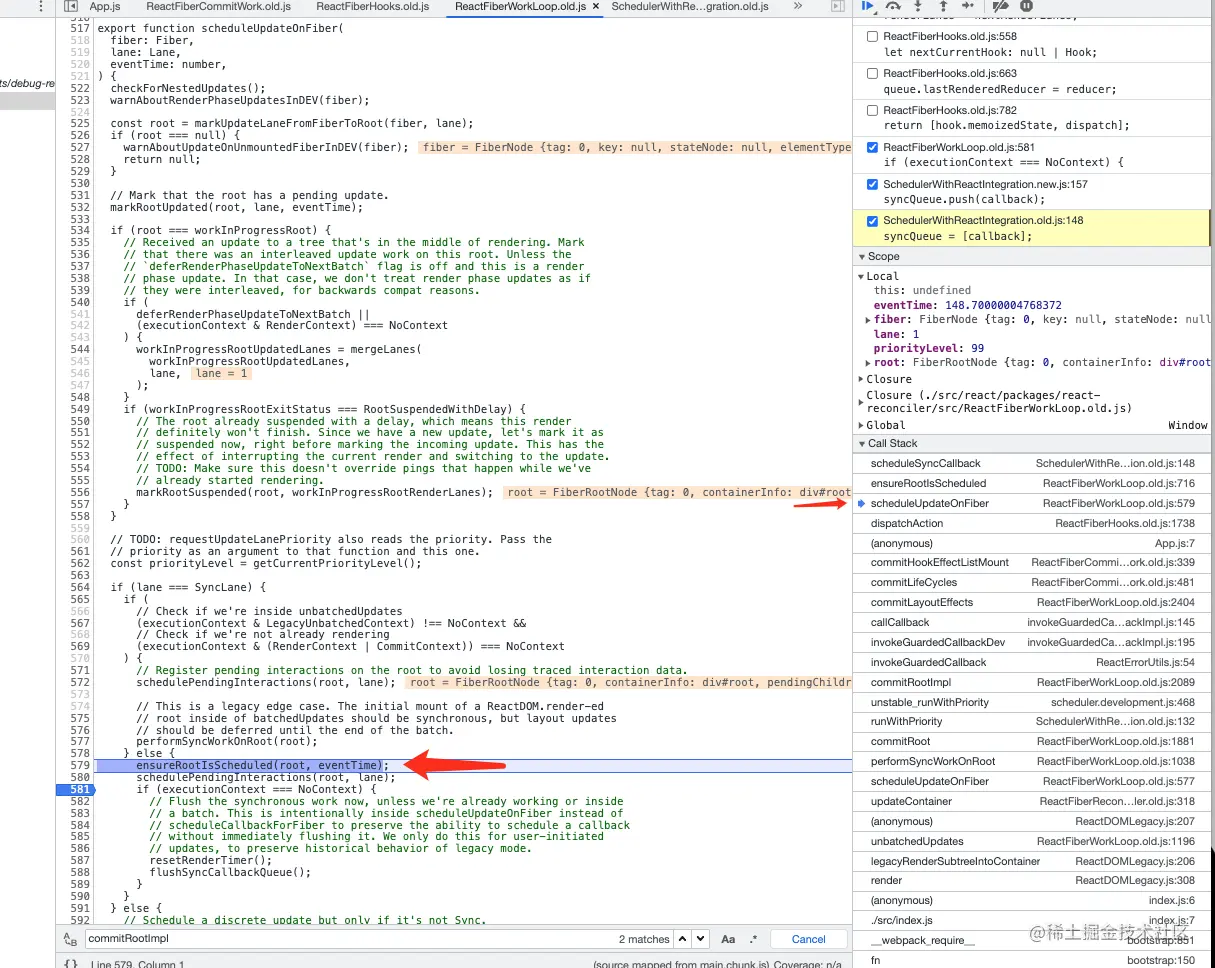This screenshot has width=1215, height=968.
Task: Select scheduleSyncCallback call stack frame
Action: coord(1032,463)
